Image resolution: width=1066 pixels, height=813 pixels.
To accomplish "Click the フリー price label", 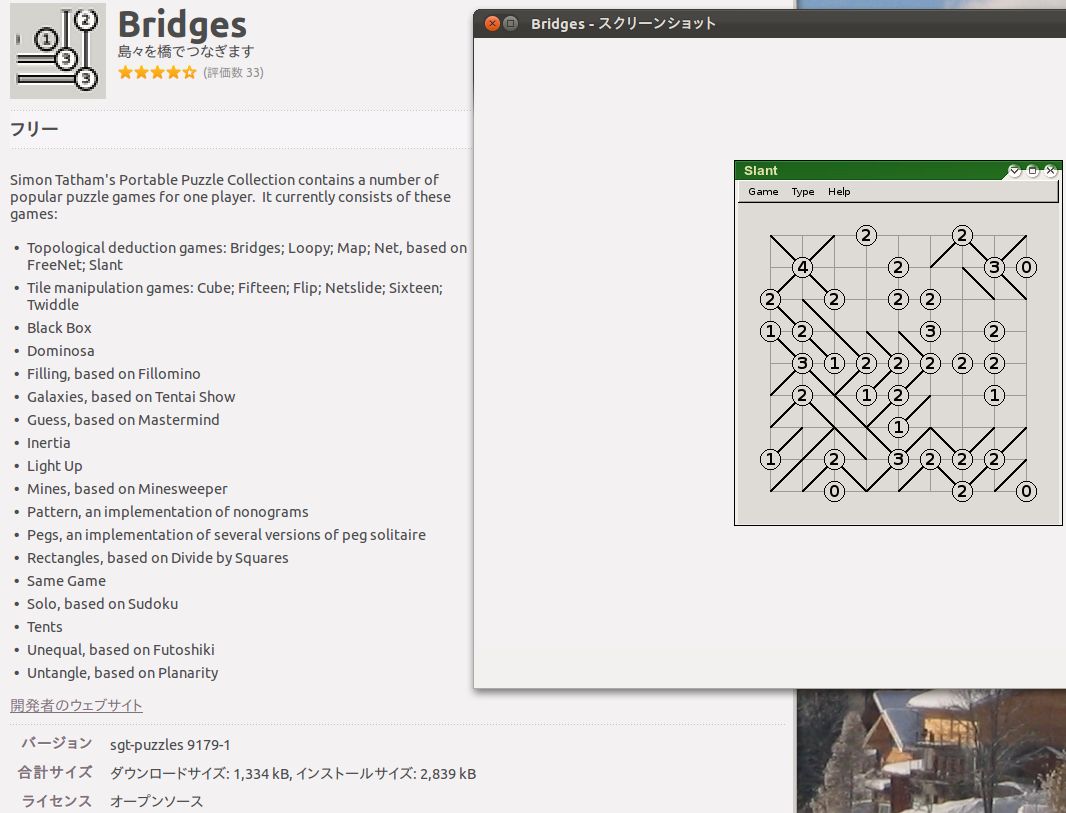I will (34, 128).
